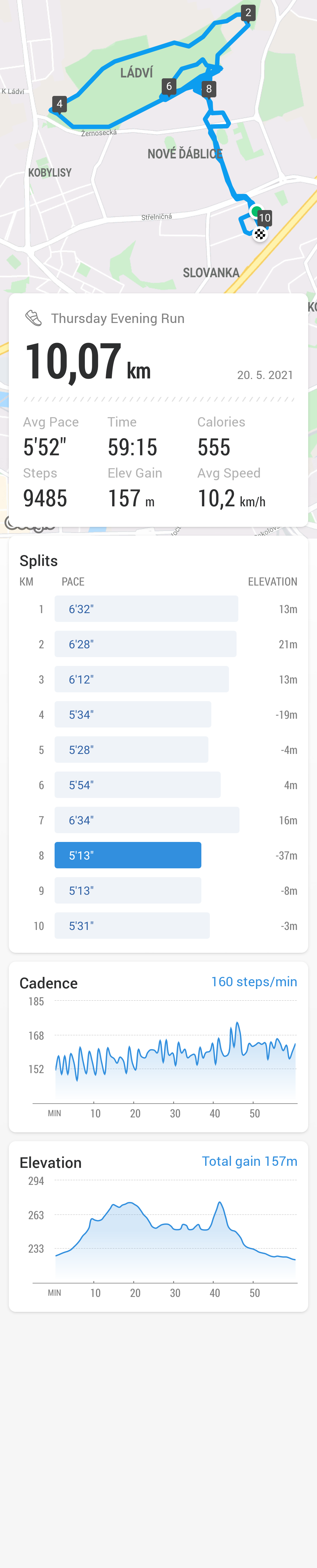Viewport: 317px width, 1568px height.
Task: Select the 6'34" split bar for km 7
Action: tap(147, 820)
